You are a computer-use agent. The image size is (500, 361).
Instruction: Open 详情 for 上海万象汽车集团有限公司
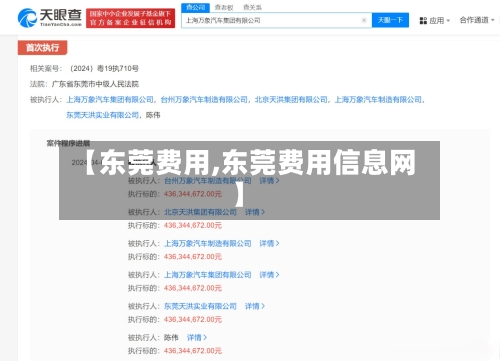[269, 275]
